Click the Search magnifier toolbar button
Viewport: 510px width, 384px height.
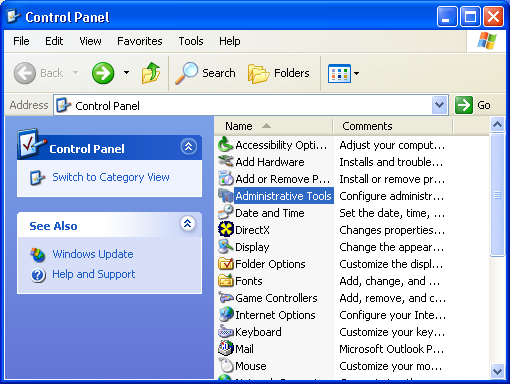point(205,73)
